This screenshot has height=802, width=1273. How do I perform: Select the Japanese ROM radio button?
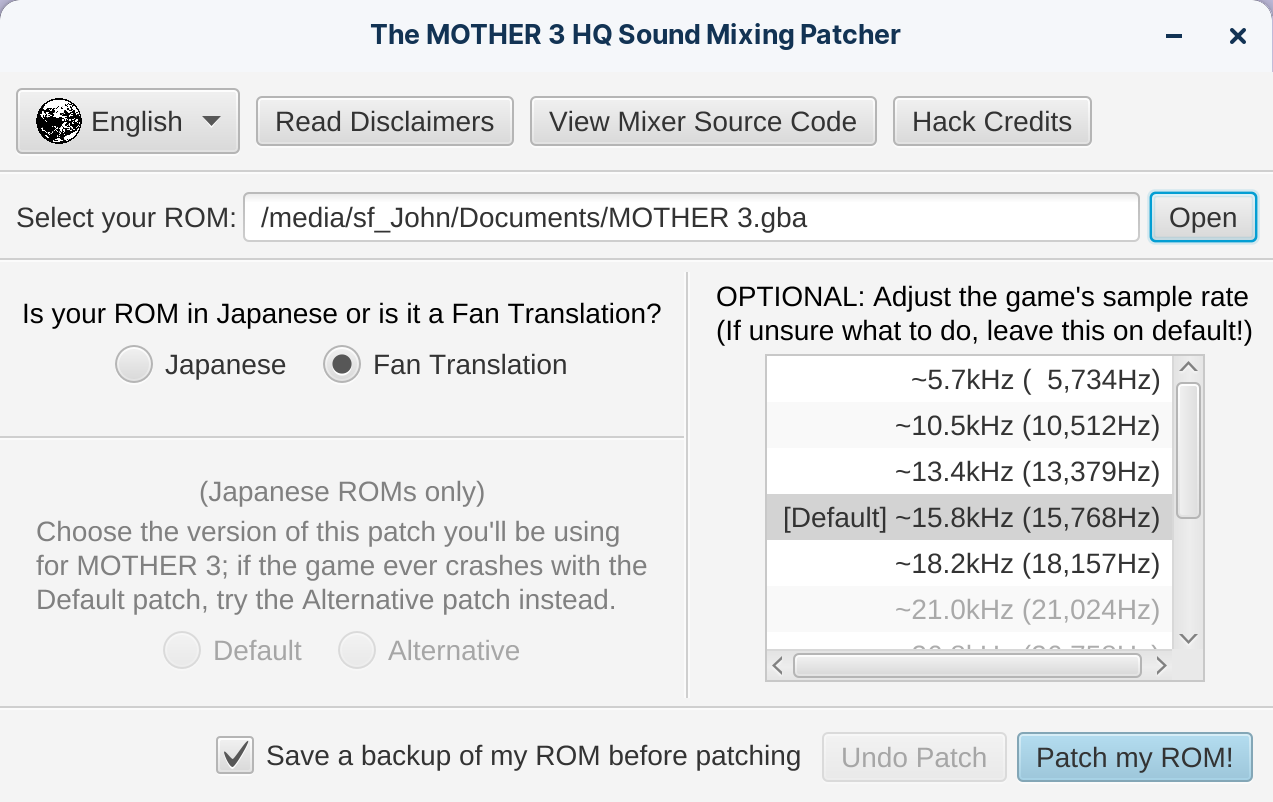134,365
